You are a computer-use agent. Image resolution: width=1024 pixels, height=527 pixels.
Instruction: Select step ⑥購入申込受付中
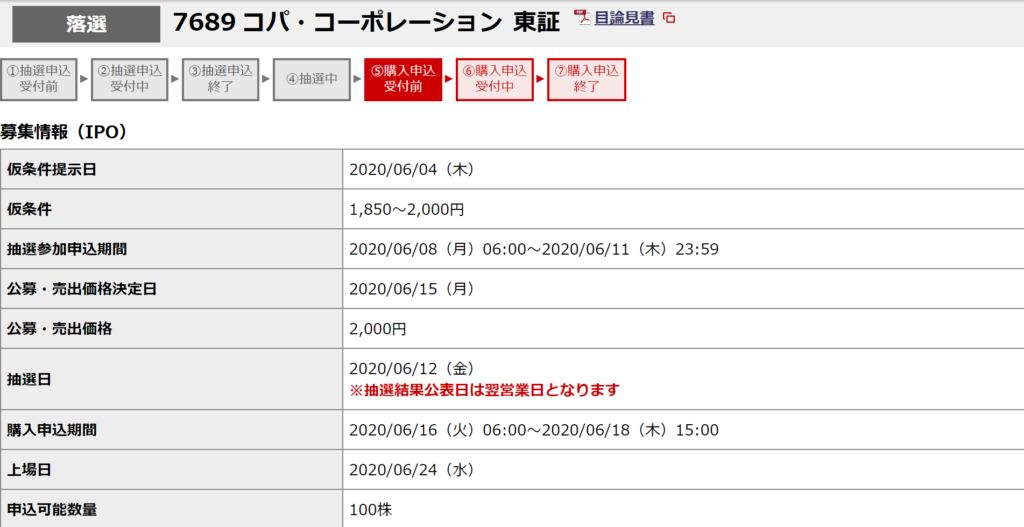tap(494, 79)
